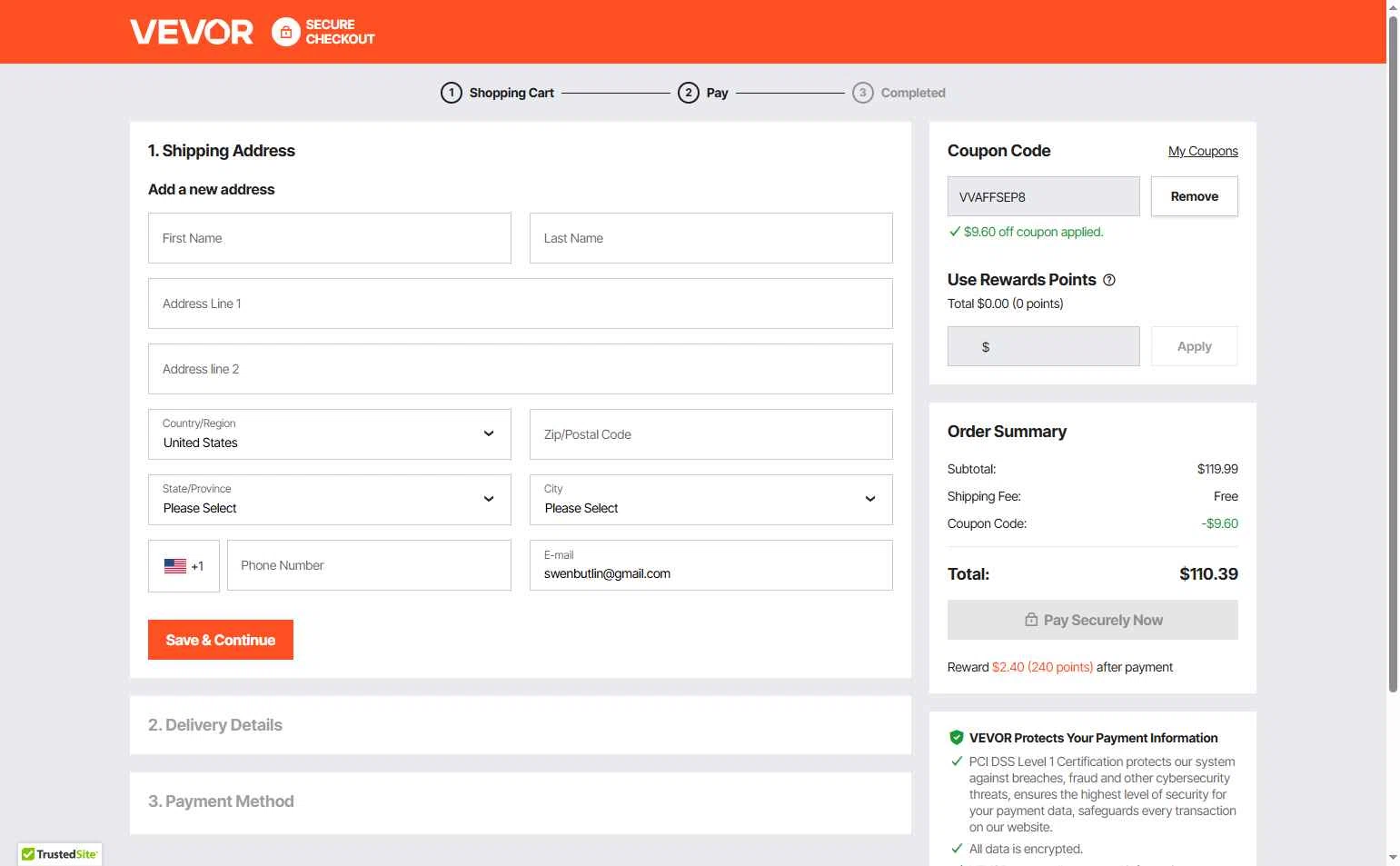
Task: Click the step 2 Pay circle icon
Action: pyautogui.click(x=689, y=93)
